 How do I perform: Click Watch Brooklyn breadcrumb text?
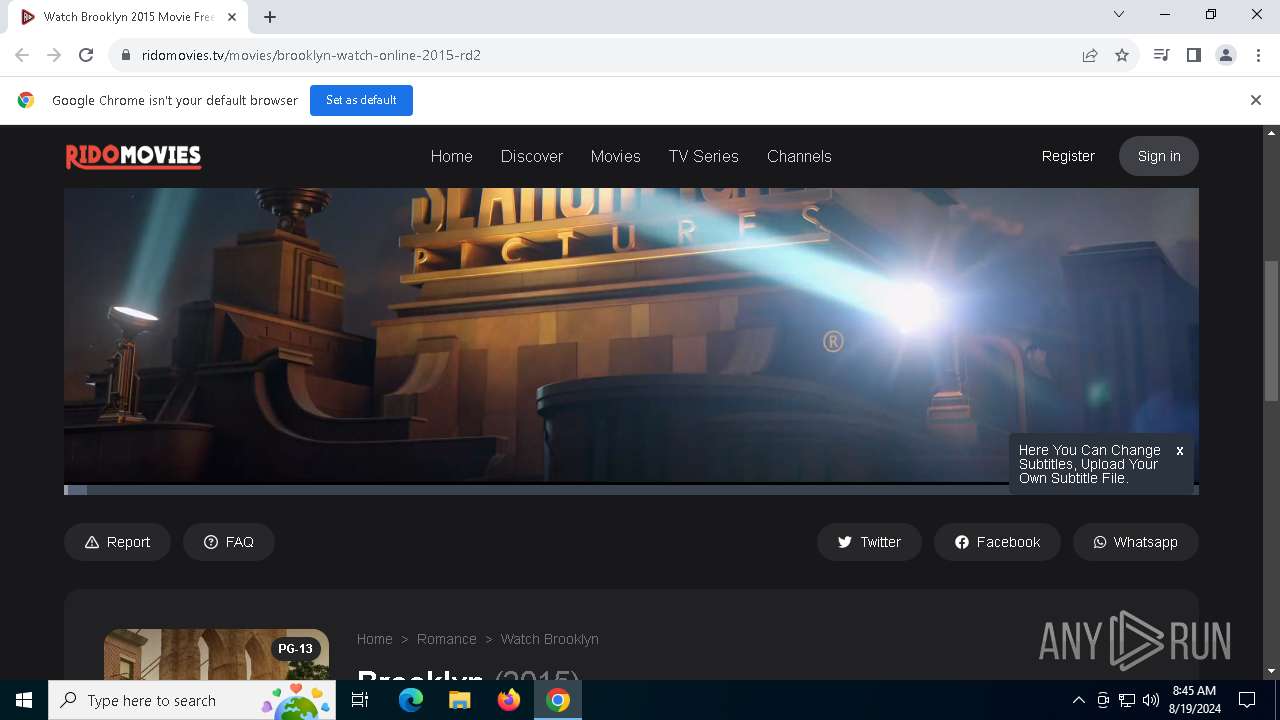[549, 639]
